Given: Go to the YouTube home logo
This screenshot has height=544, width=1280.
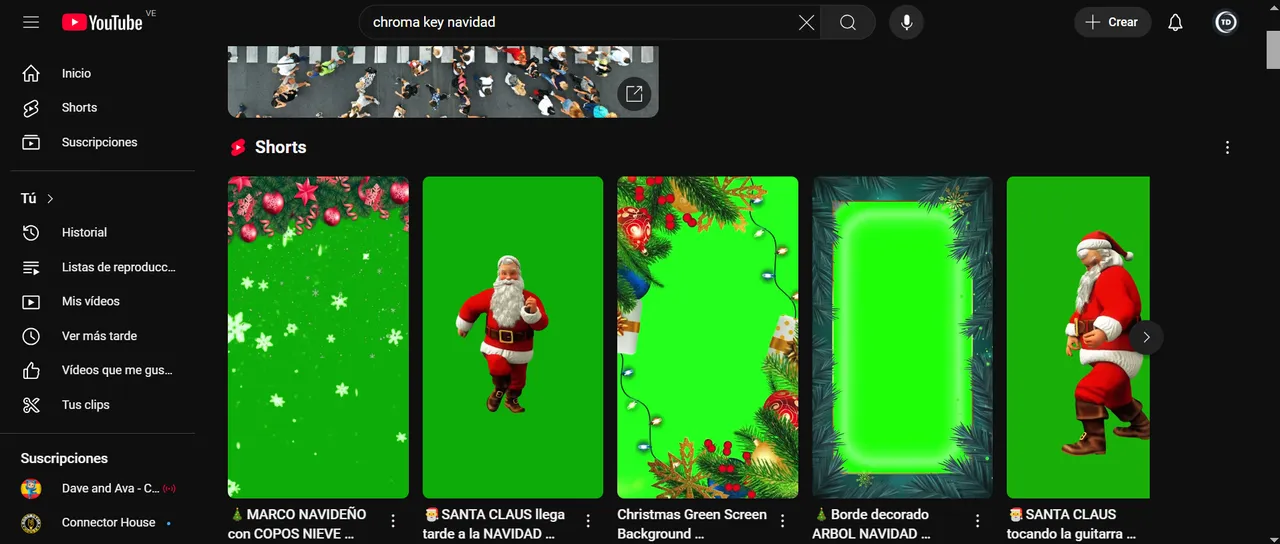Looking at the screenshot, I should (102, 22).
